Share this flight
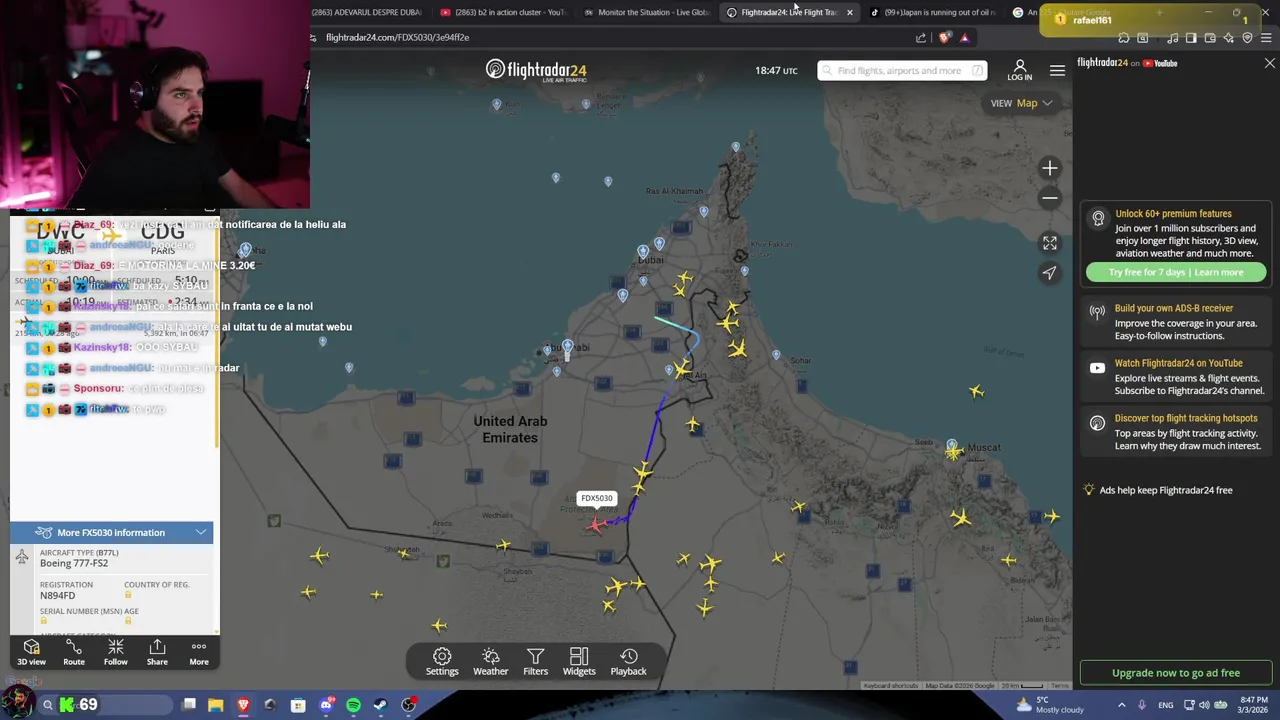The image size is (1280, 720). coord(157,653)
